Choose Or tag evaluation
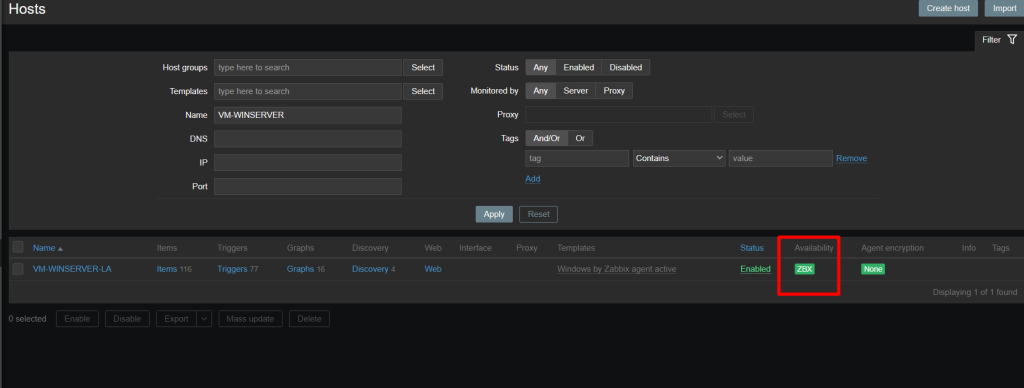 [580, 138]
